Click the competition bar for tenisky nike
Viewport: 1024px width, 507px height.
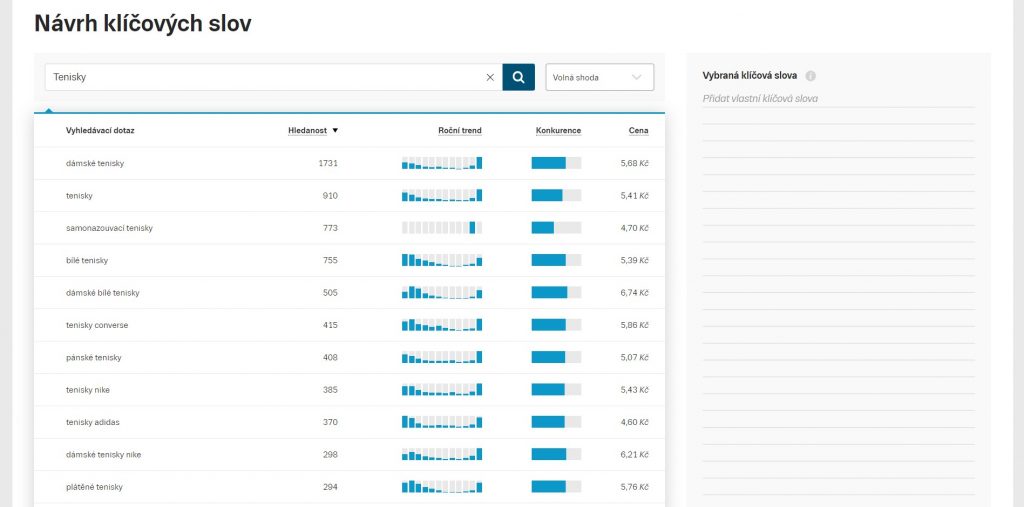(x=556, y=390)
